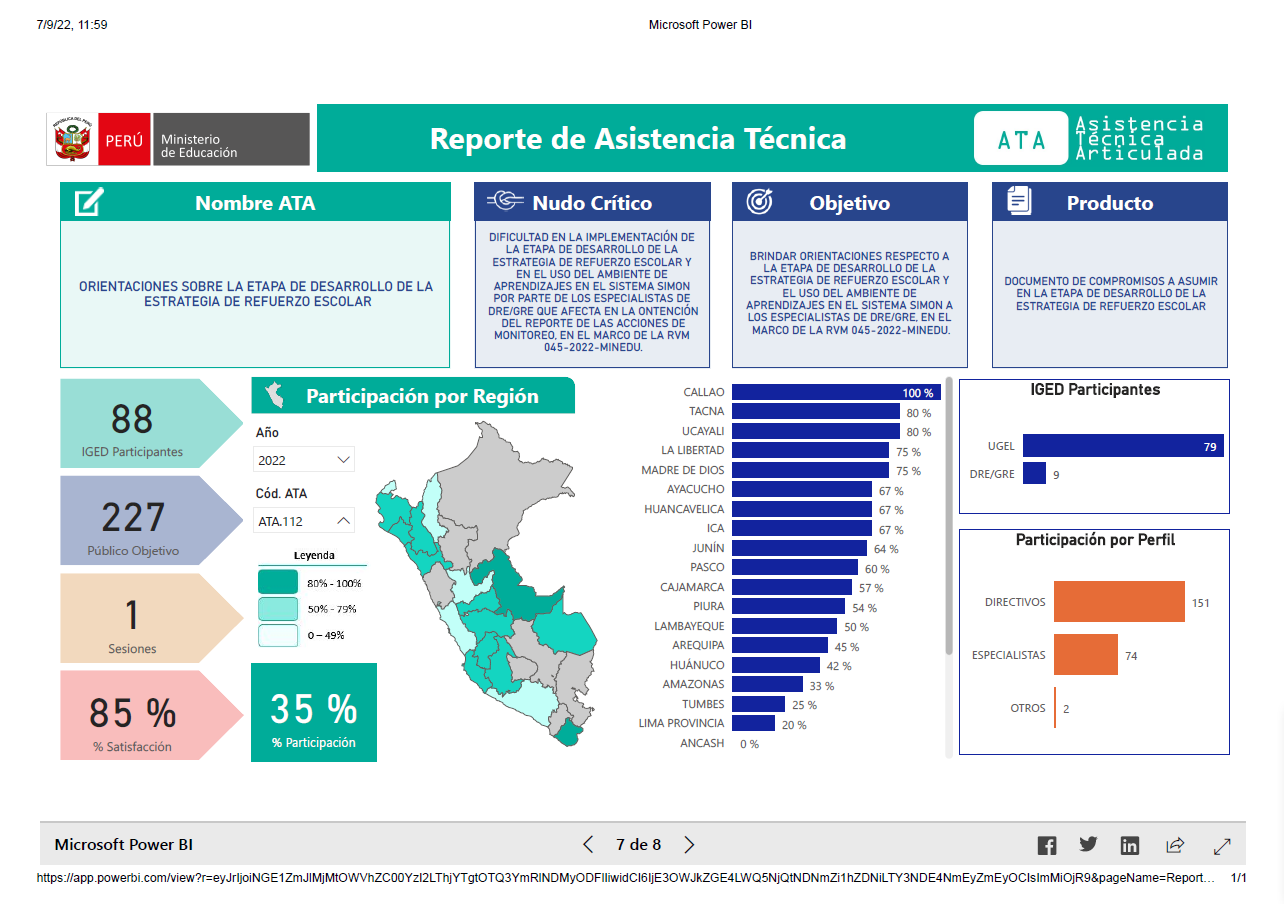This screenshot has height=904, width=1284.
Task: Click the 227 Público Objetivo card
Action: [150, 520]
